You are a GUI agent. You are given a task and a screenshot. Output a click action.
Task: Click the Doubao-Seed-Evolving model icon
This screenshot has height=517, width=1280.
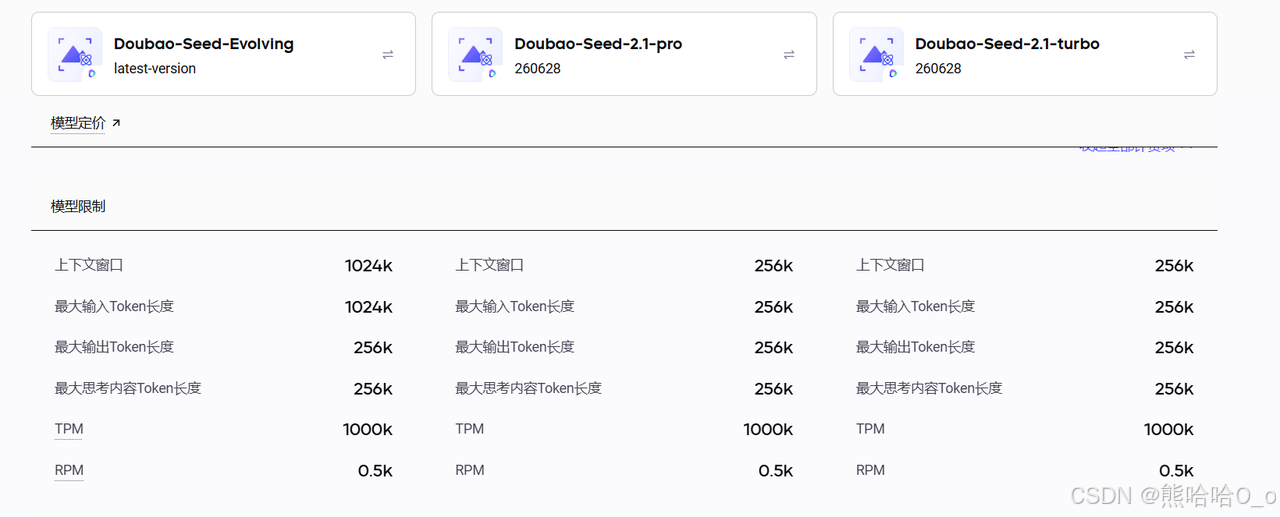75,54
